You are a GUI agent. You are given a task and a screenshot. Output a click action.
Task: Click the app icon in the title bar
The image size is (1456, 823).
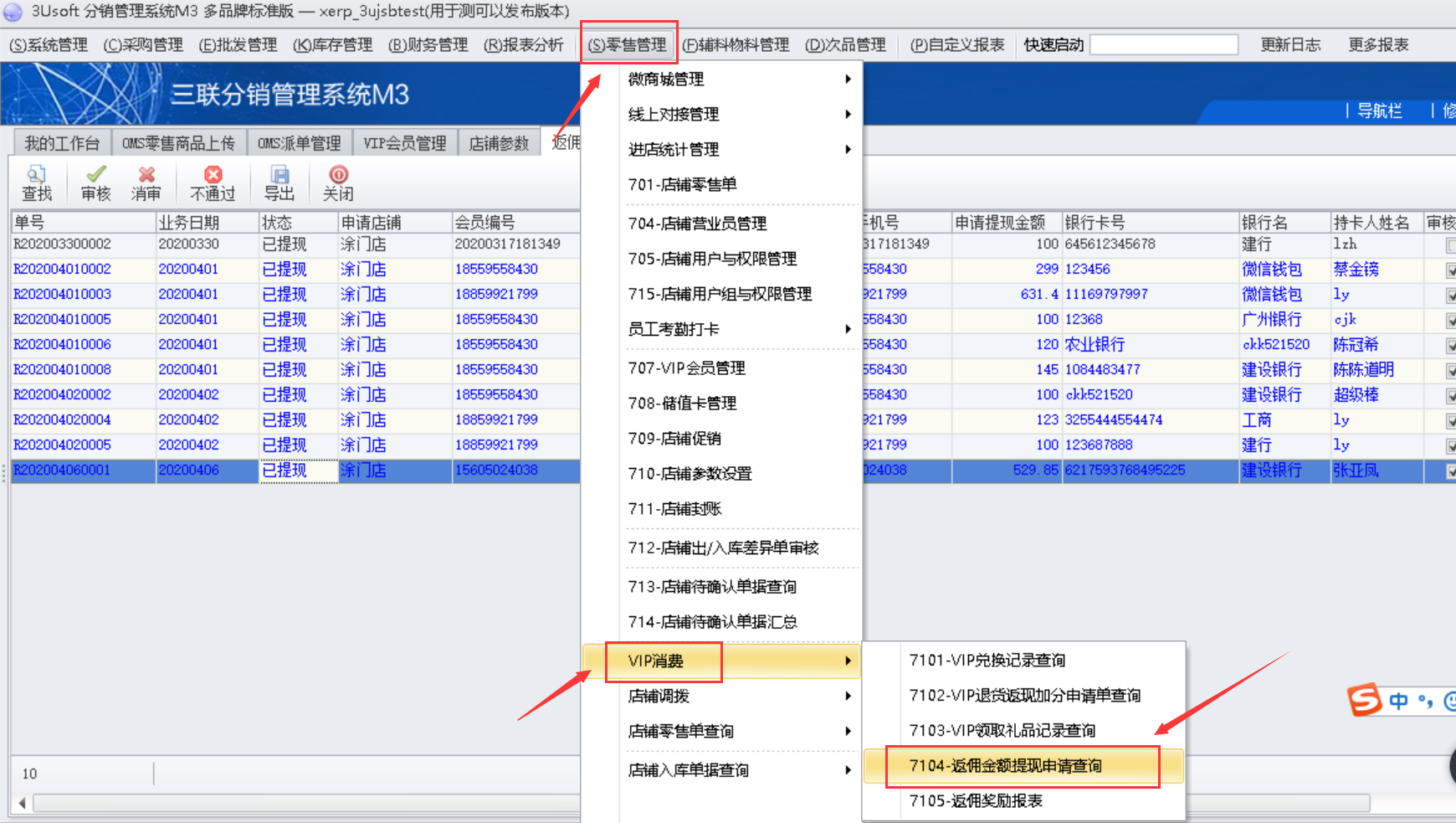coord(13,11)
